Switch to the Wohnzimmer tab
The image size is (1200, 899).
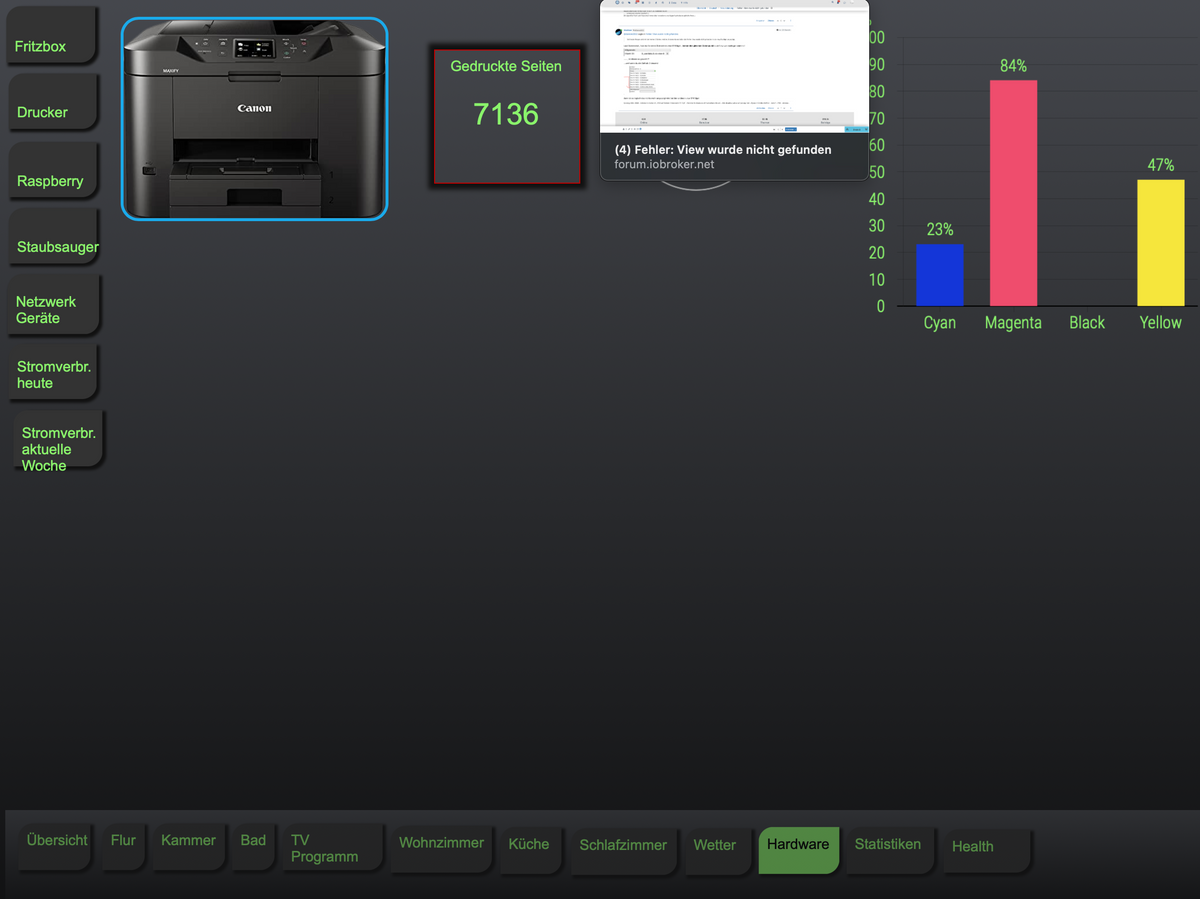point(441,847)
